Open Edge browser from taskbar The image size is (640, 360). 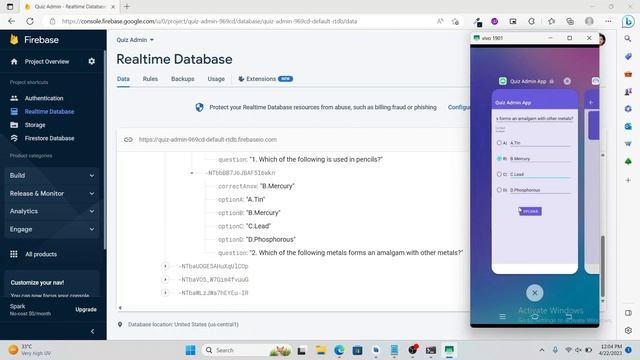(x=339, y=350)
